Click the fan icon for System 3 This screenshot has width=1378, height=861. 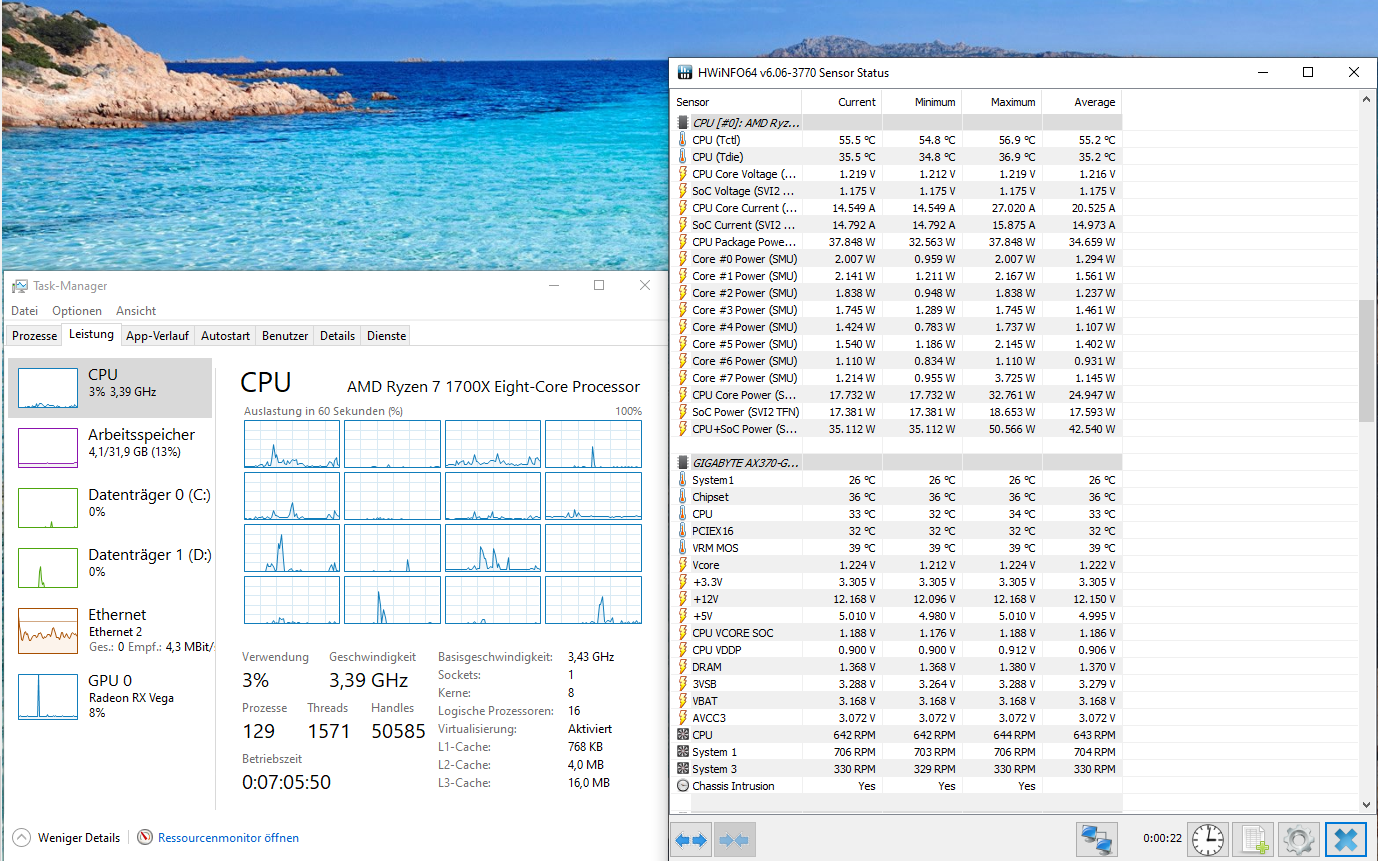click(683, 769)
